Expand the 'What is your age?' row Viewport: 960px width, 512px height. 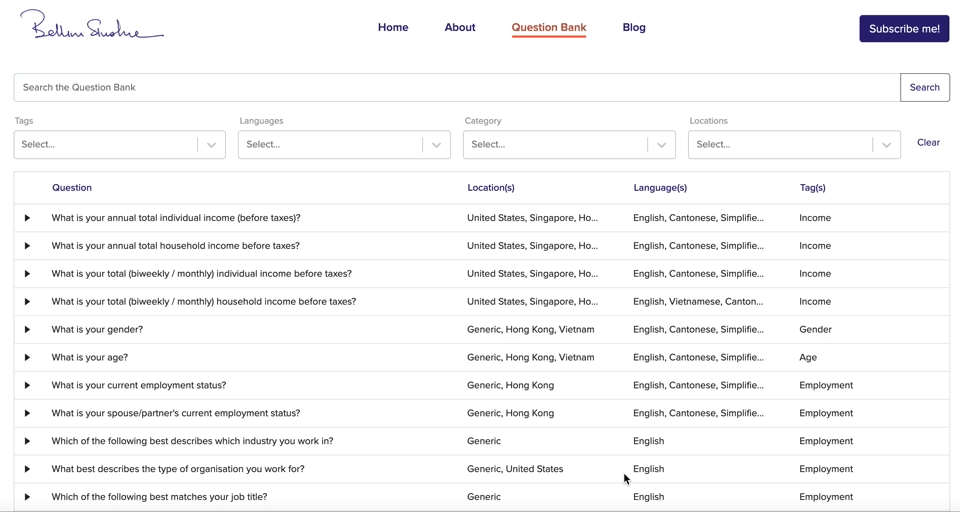27,358
